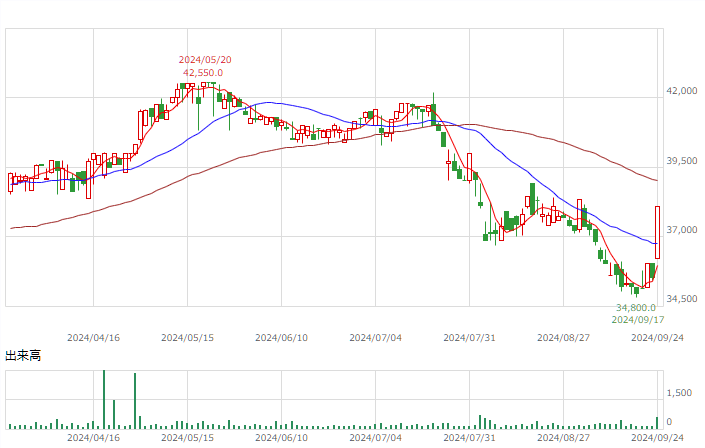Select price chart's 2024/07/04 date label
The height and width of the screenshot is (448, 705).
[375, 338]
